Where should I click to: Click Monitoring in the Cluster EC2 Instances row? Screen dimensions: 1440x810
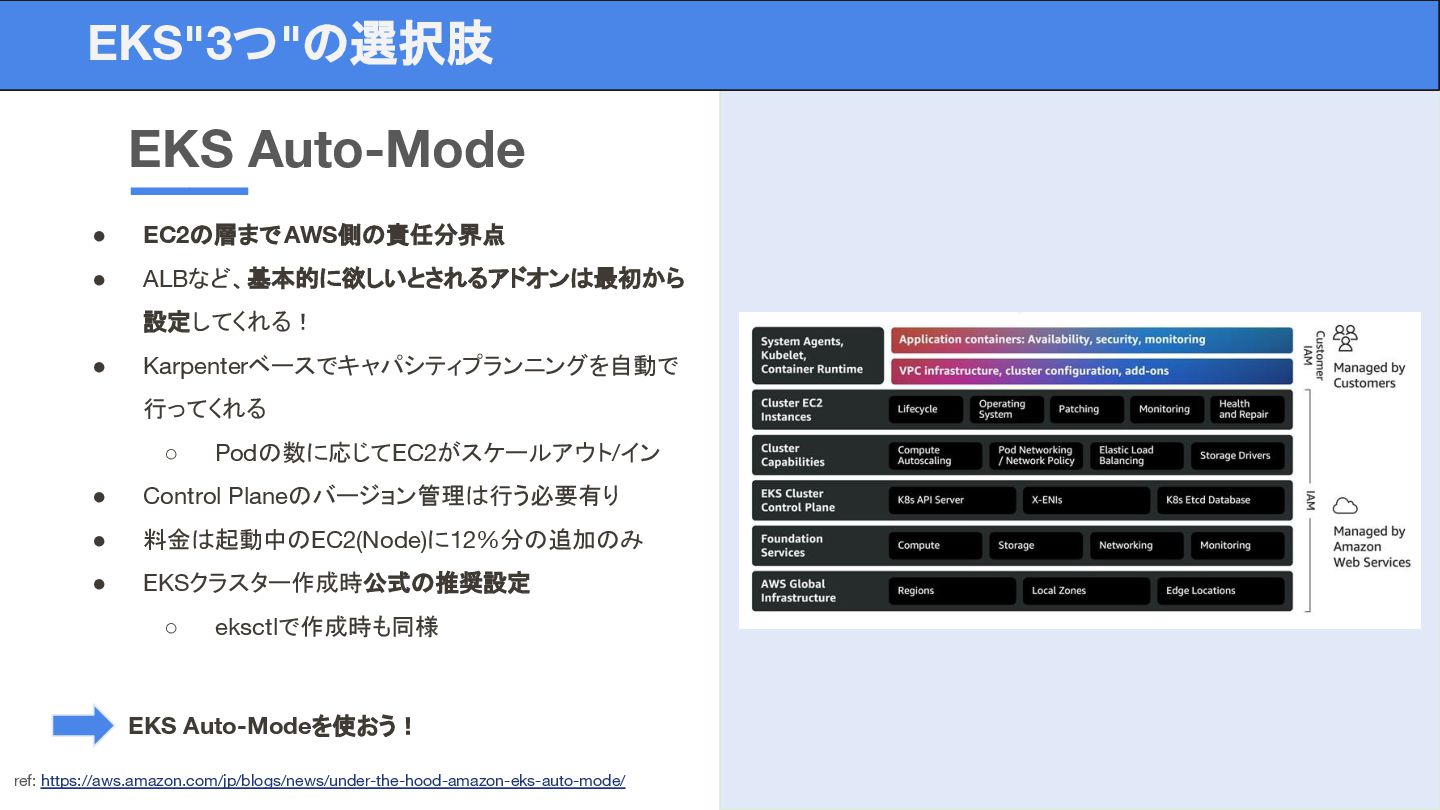[x=1167, y=409]
